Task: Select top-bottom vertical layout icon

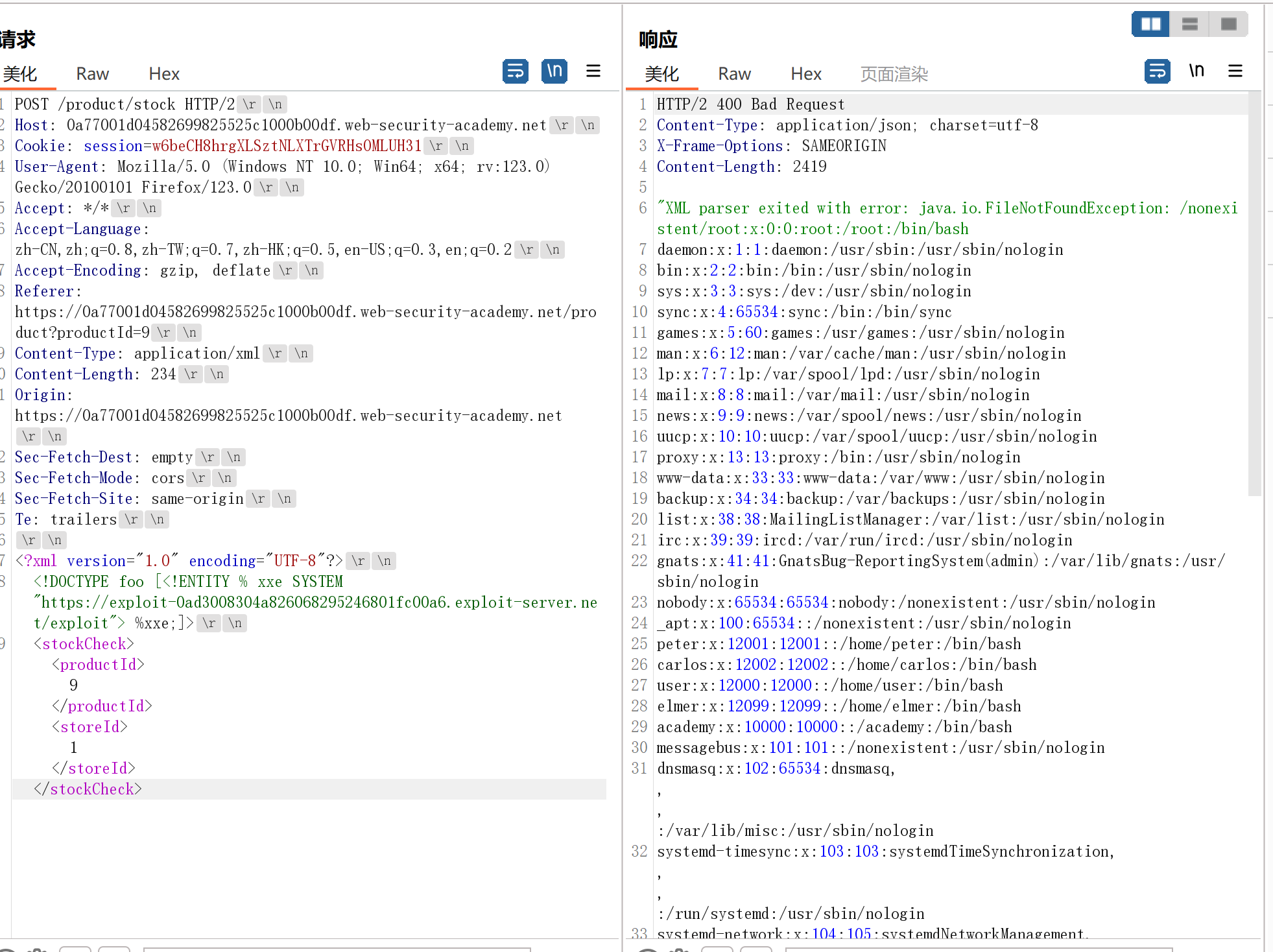Action: coord(1190,24)
